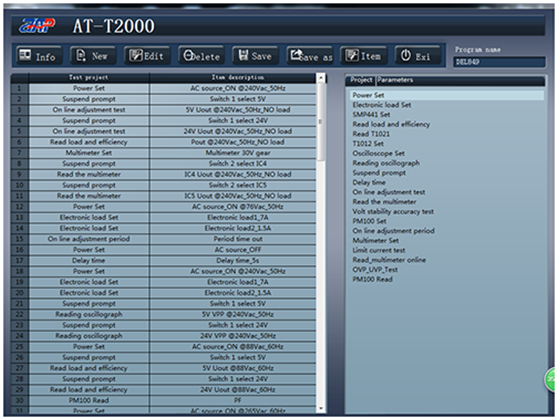
Task: Select Electronic load Set in project list
Action: click(381, 105)
